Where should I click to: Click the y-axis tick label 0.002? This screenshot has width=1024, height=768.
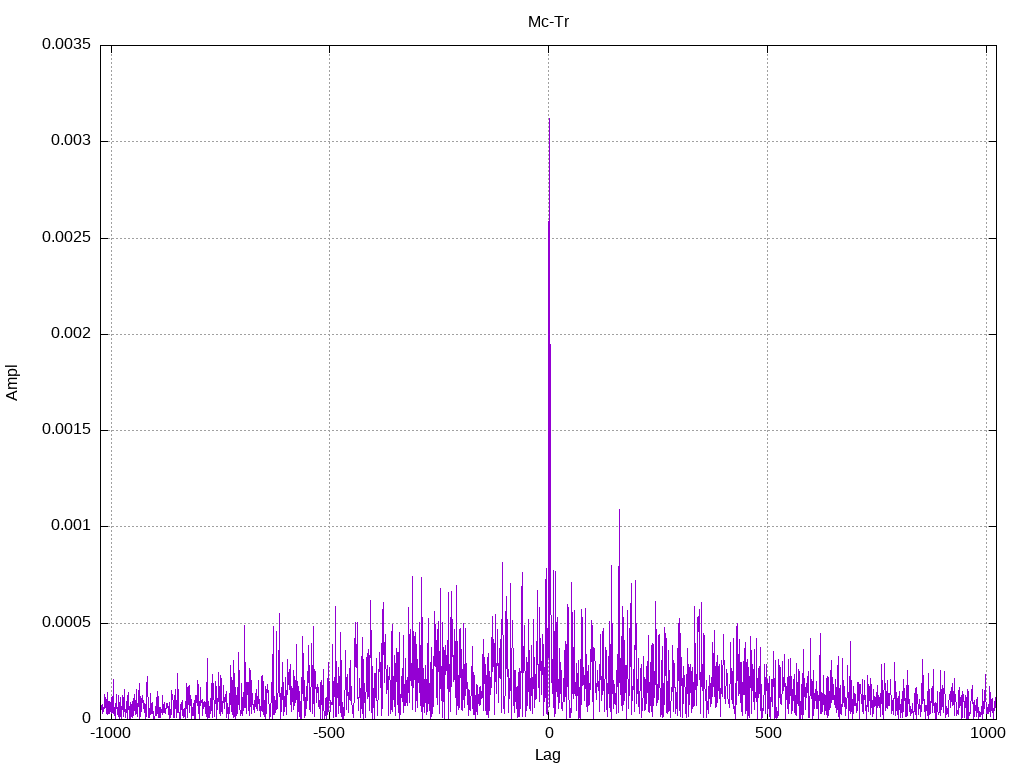[71, 333]
